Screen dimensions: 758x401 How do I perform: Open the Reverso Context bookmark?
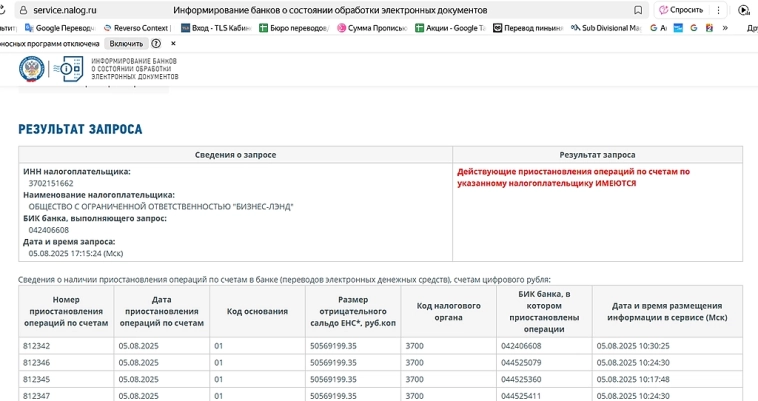point(138,28)
